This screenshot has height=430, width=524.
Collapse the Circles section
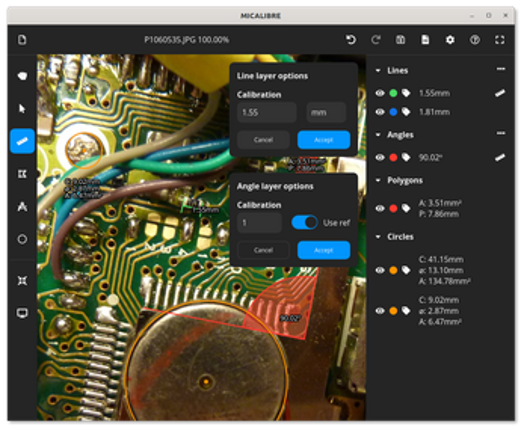click(378, 237)
